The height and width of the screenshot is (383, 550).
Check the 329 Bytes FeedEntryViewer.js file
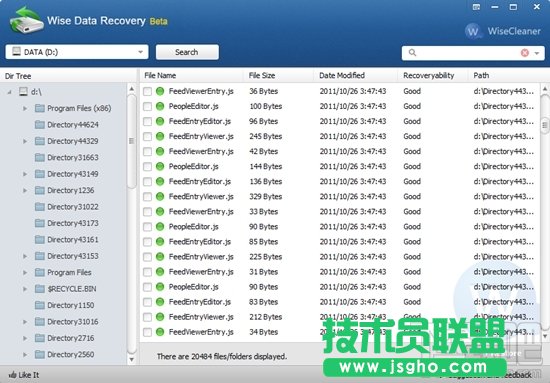147,197
